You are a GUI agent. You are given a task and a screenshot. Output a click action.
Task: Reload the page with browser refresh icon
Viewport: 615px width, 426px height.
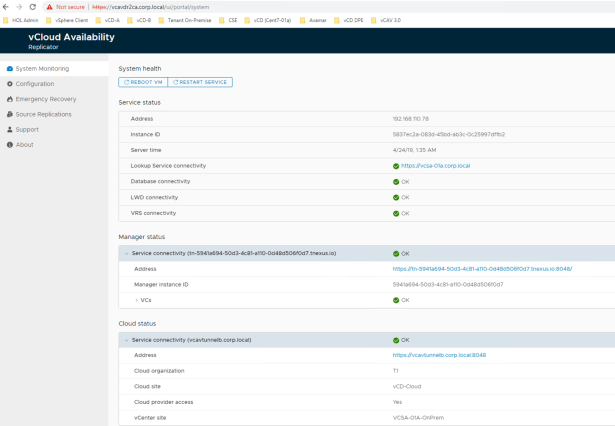pos(33,6)
